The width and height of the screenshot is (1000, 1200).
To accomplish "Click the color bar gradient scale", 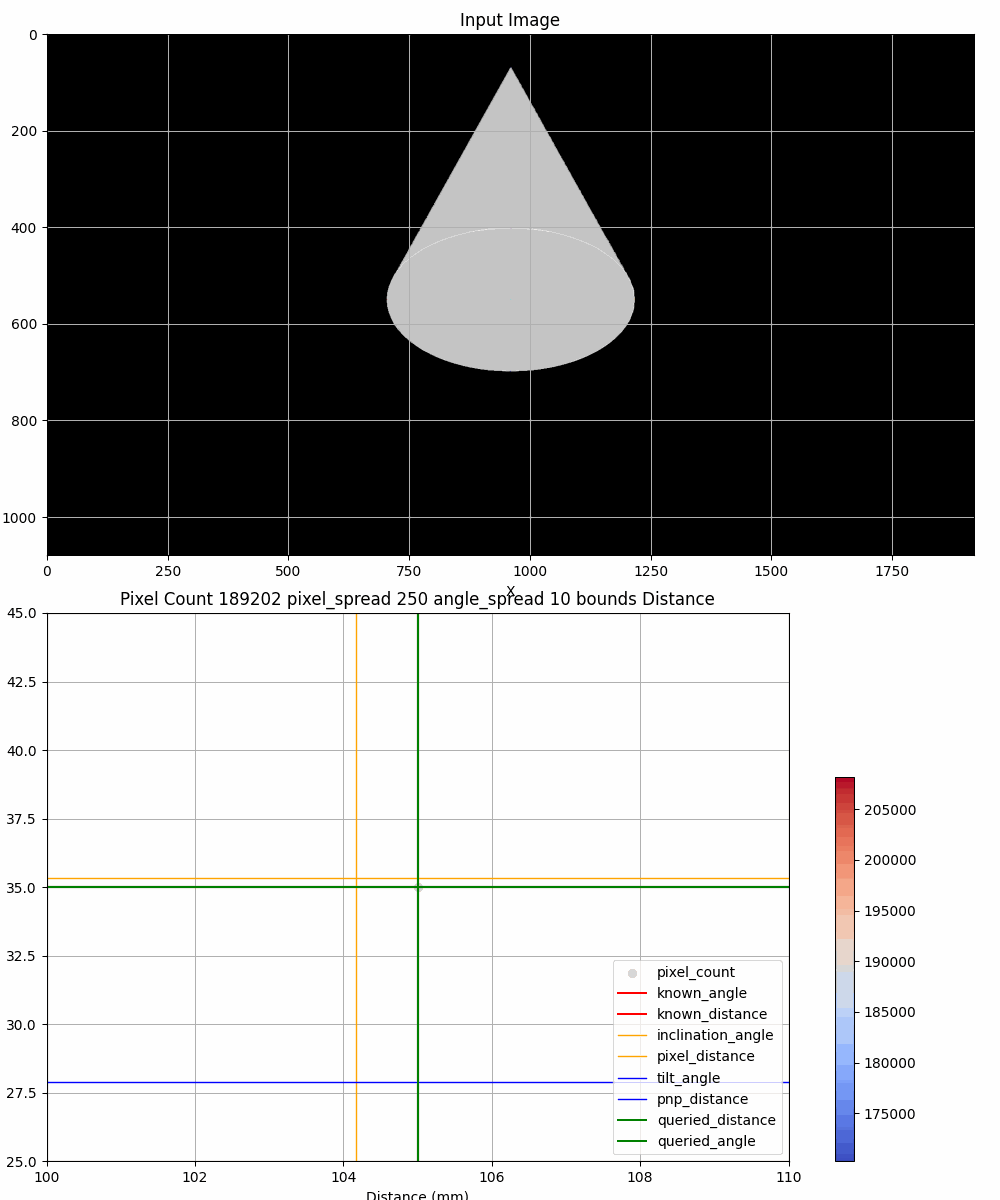I will (x=845, y=969).
